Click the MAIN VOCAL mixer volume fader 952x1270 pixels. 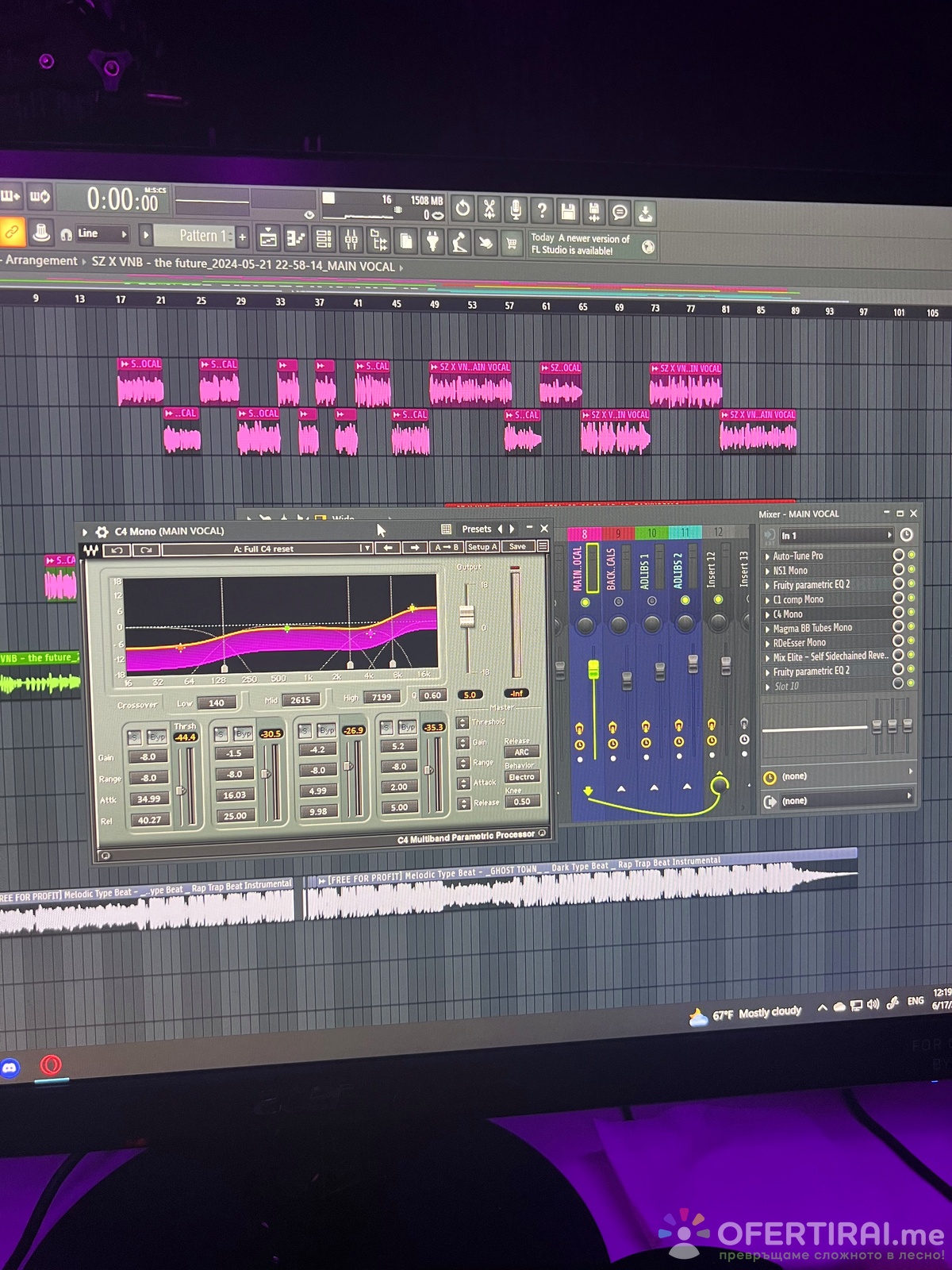(593, 668)
